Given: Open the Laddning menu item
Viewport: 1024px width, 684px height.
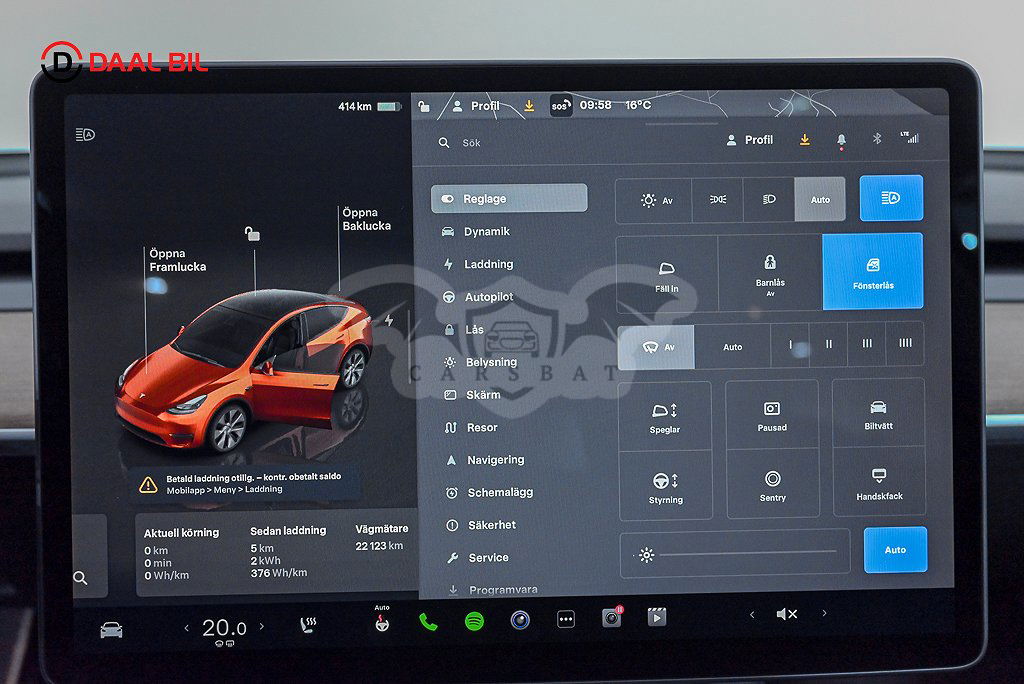Looking at the screenshot, I should click(x=488, y=264).
